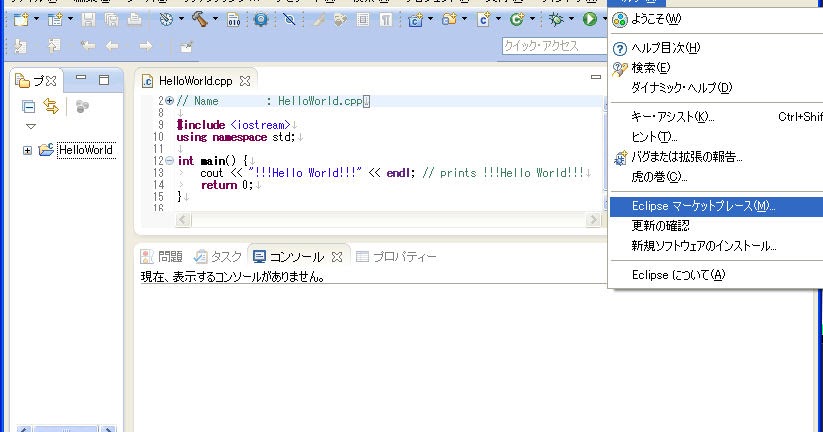Expand folded comment at line 2

point(170,101)
